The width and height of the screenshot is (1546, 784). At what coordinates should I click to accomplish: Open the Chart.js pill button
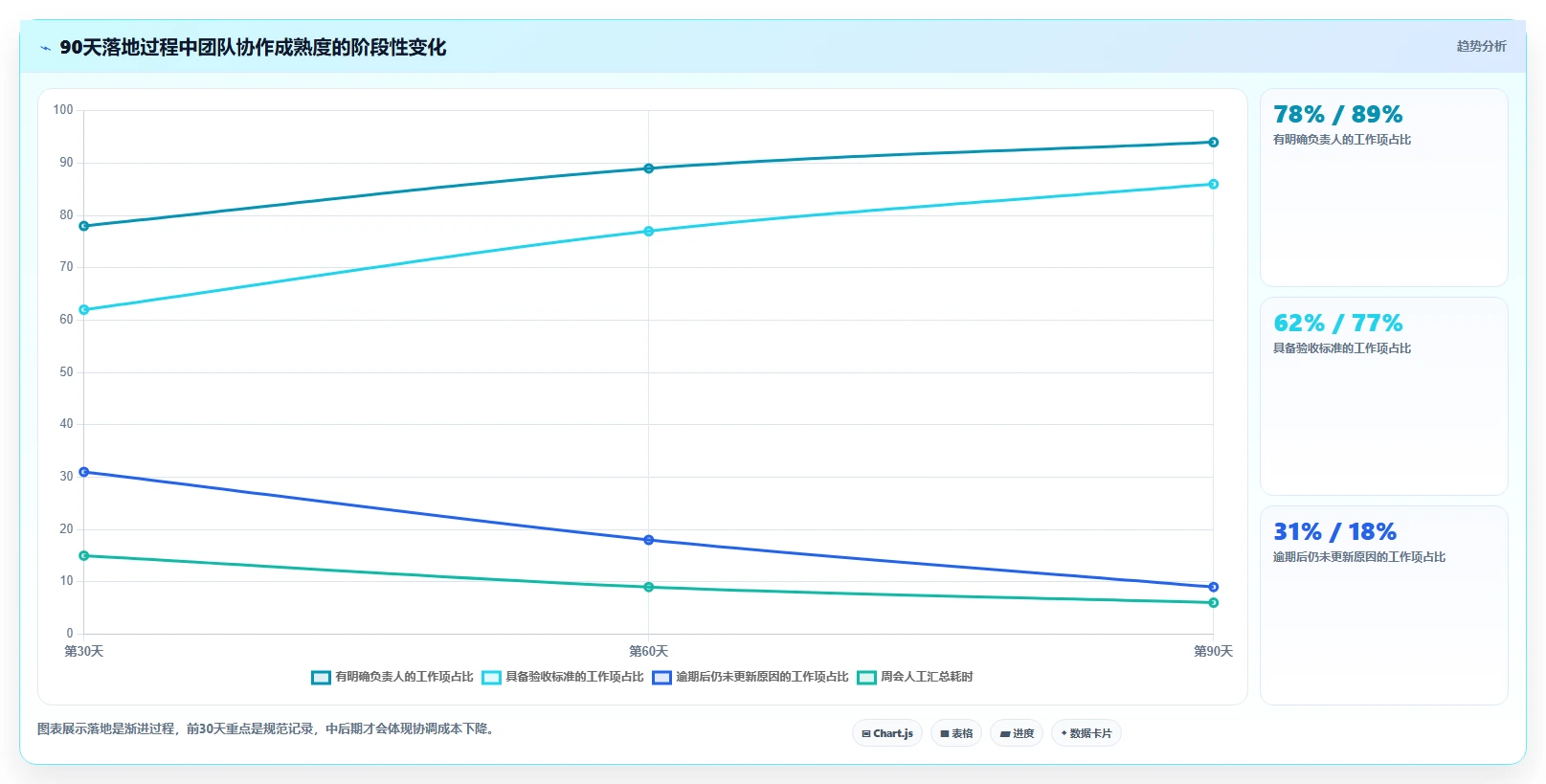887,733
